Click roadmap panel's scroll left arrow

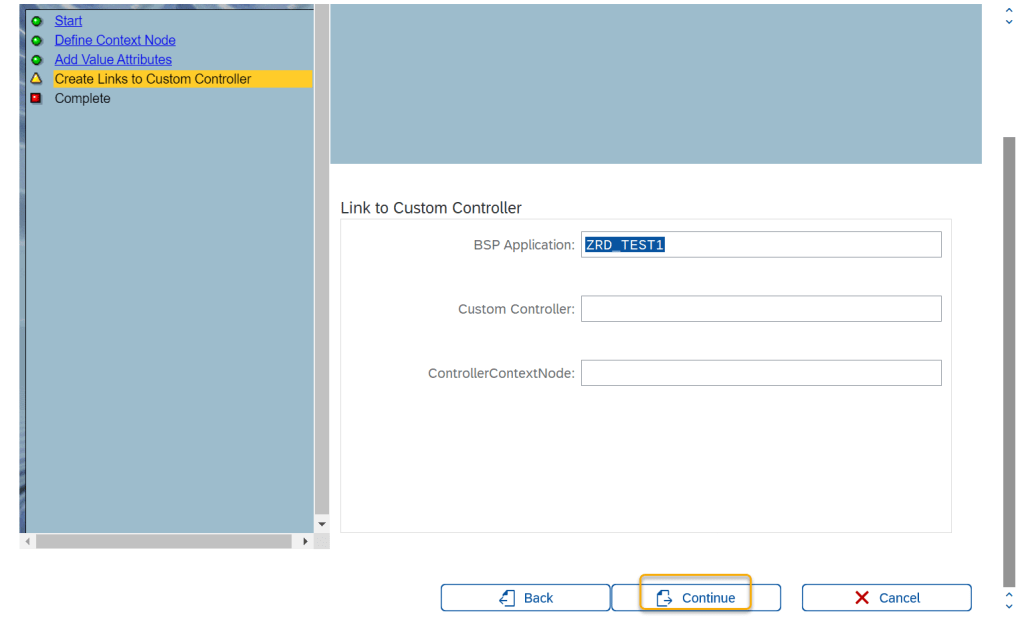tap(27, 541)
